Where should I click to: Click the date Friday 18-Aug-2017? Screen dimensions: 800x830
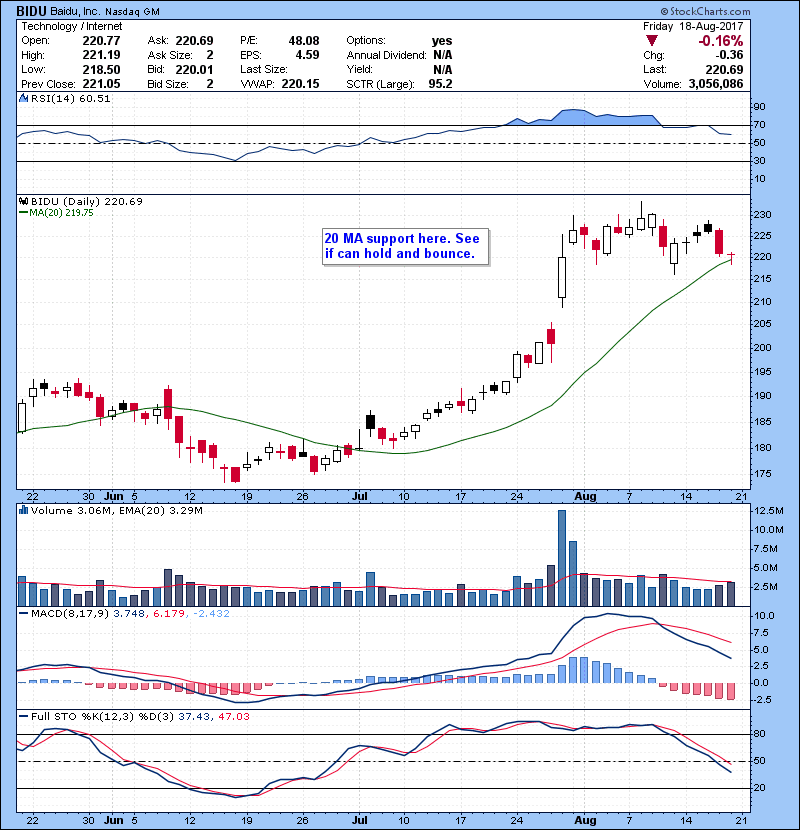pyautogui.click(x=693, y=26)
